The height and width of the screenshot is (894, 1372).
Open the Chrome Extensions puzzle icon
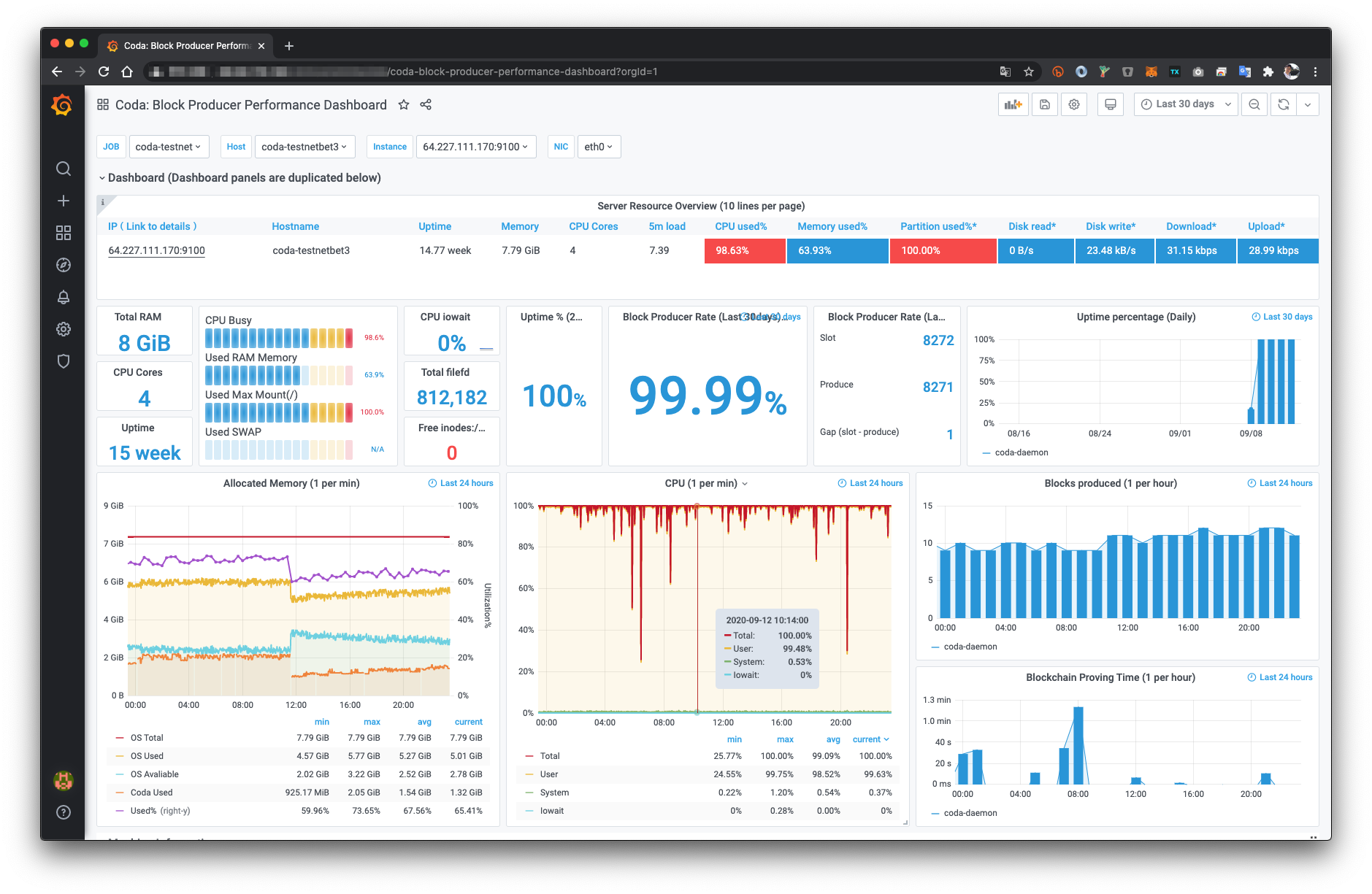coord(1268,72)
